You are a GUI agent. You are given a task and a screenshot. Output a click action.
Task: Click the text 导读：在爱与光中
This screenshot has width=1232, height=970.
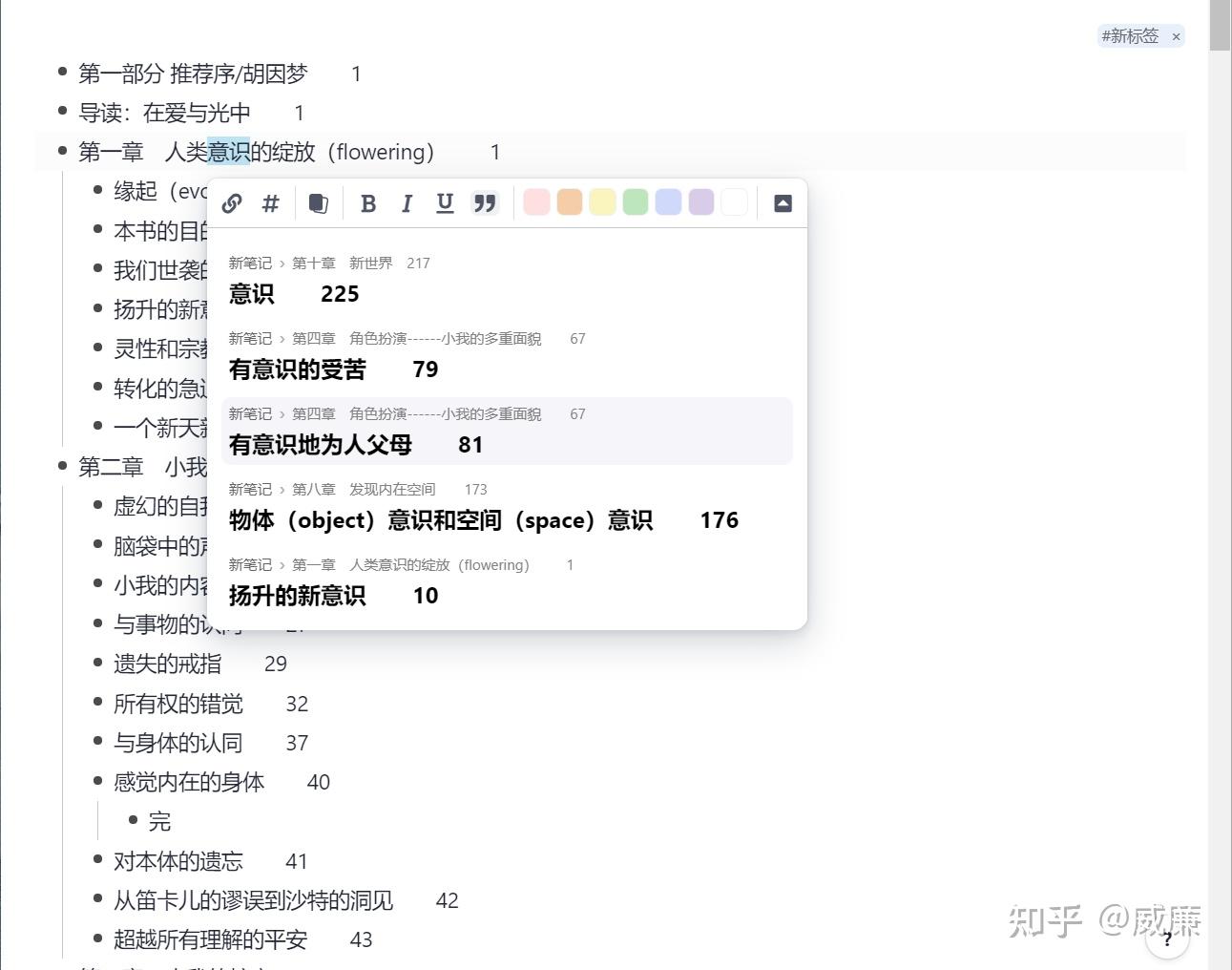[x=164, y=113]
